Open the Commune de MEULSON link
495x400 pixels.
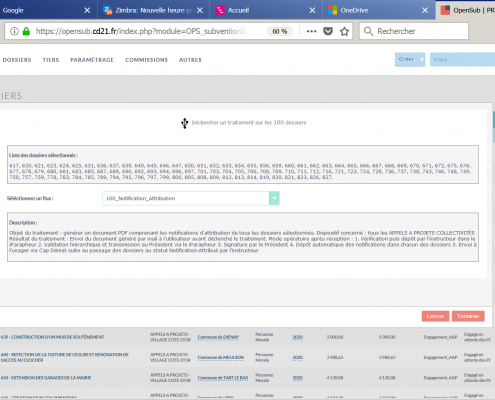pos(221,357)
